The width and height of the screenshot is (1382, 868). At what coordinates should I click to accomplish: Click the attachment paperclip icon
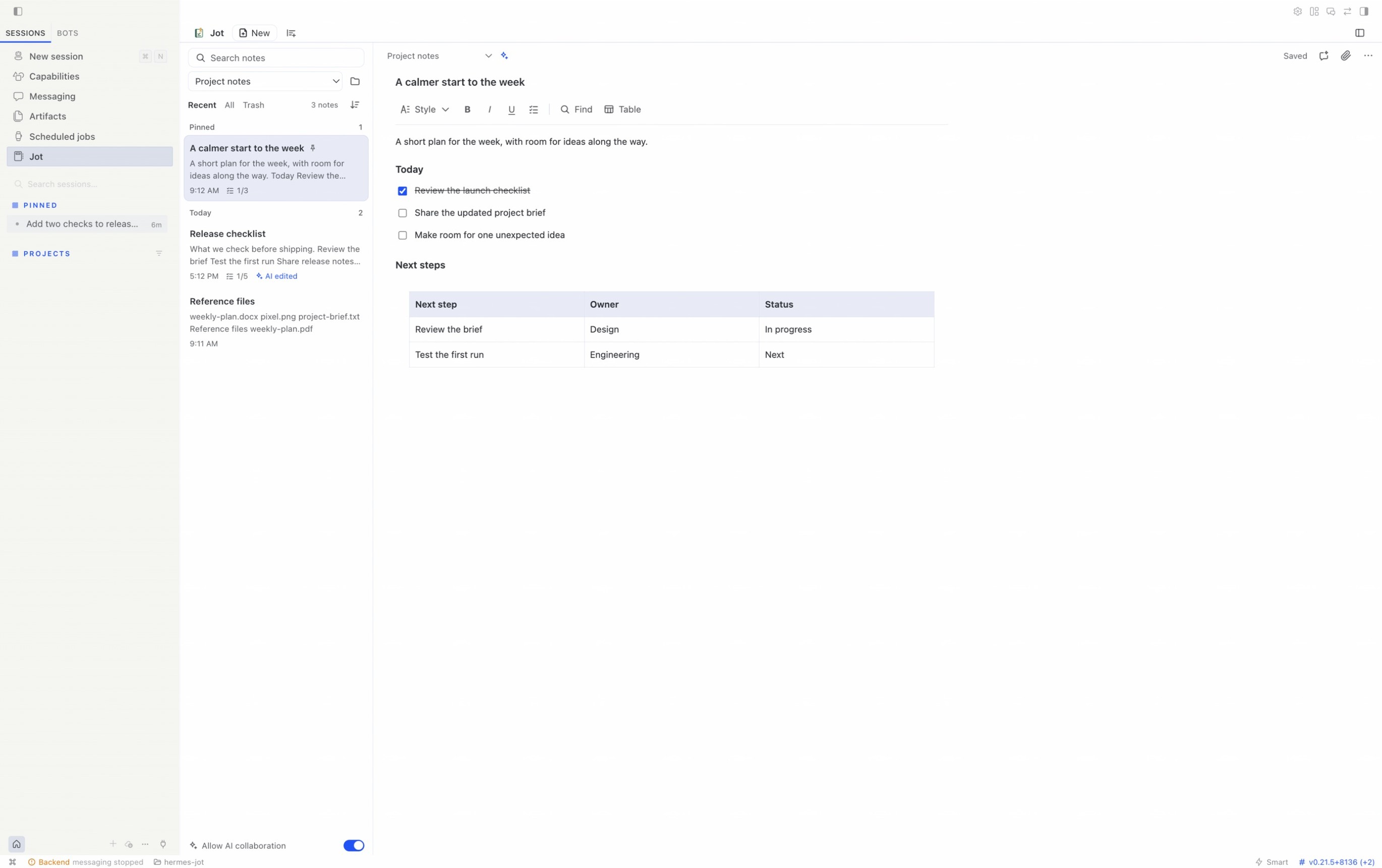click(x=1346, y=55)
